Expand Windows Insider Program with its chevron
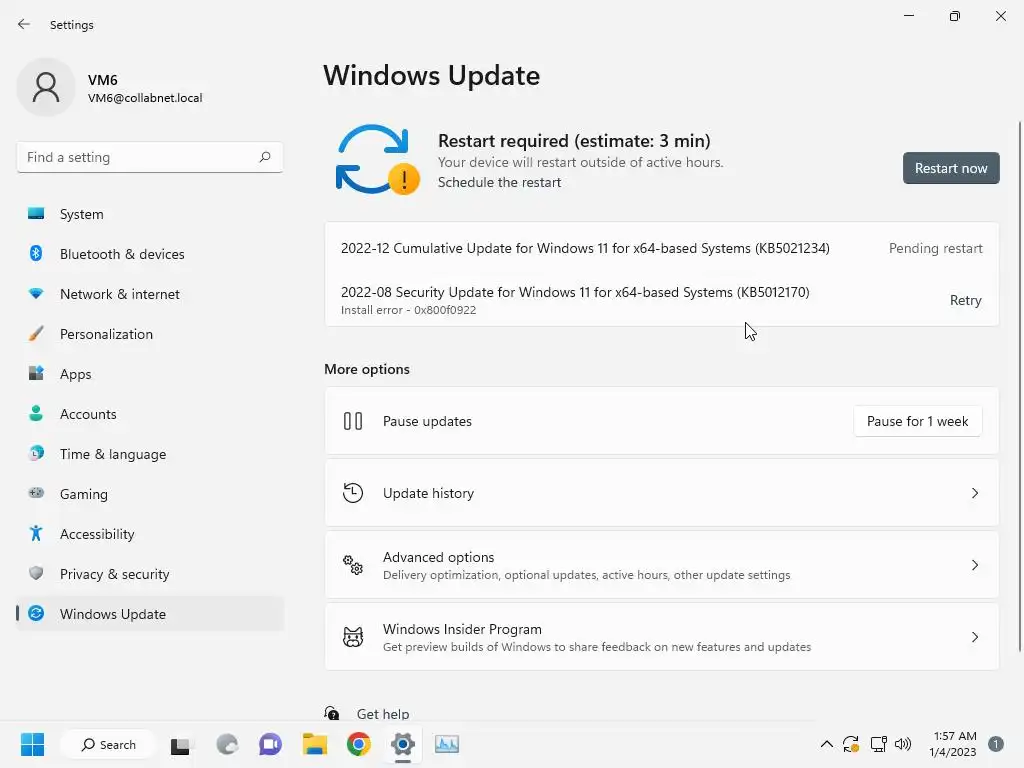This screenshot has width=1024, height=768. click(974, 637)
